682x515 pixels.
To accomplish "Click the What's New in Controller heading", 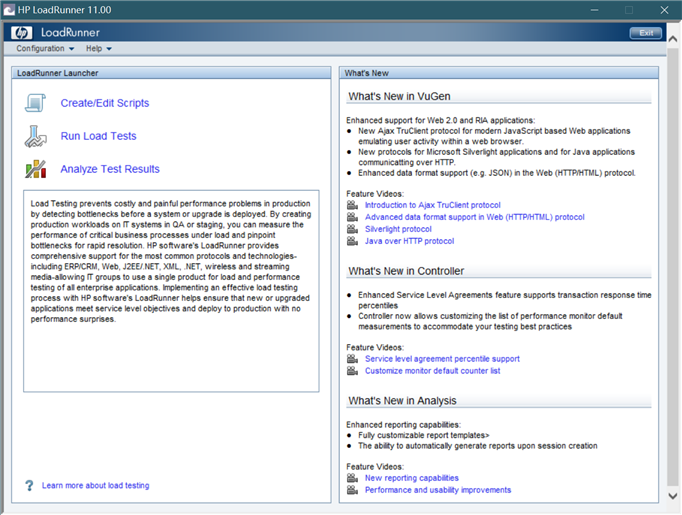I will coord(406,271).
